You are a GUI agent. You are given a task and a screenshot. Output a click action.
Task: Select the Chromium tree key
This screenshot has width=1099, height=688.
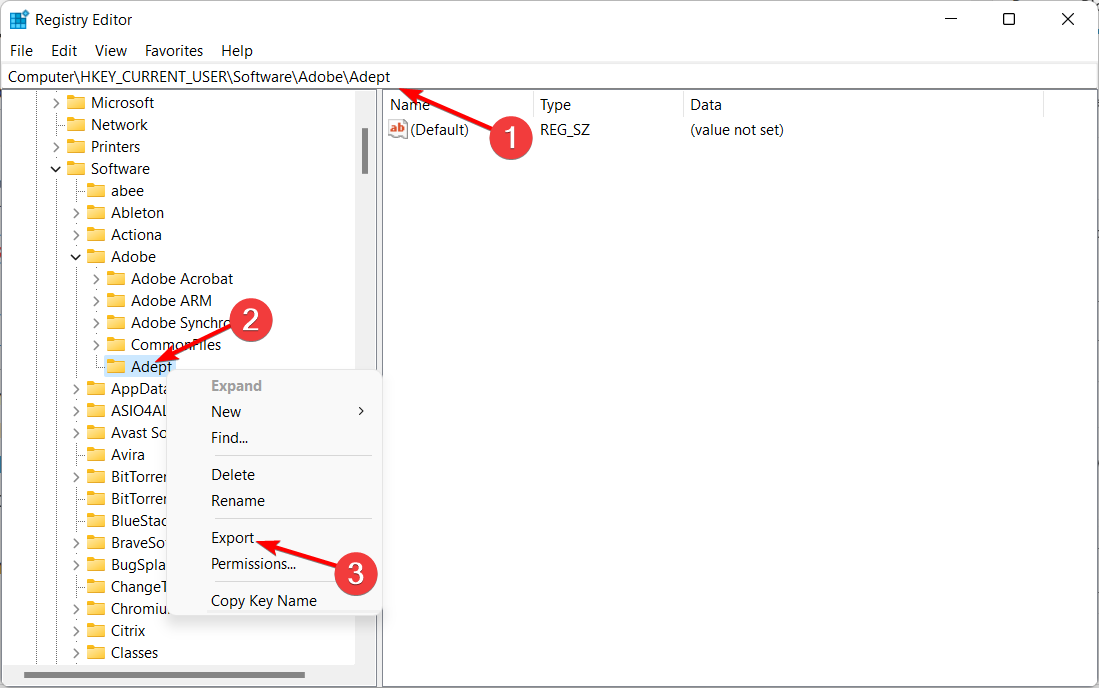[139, 609]
